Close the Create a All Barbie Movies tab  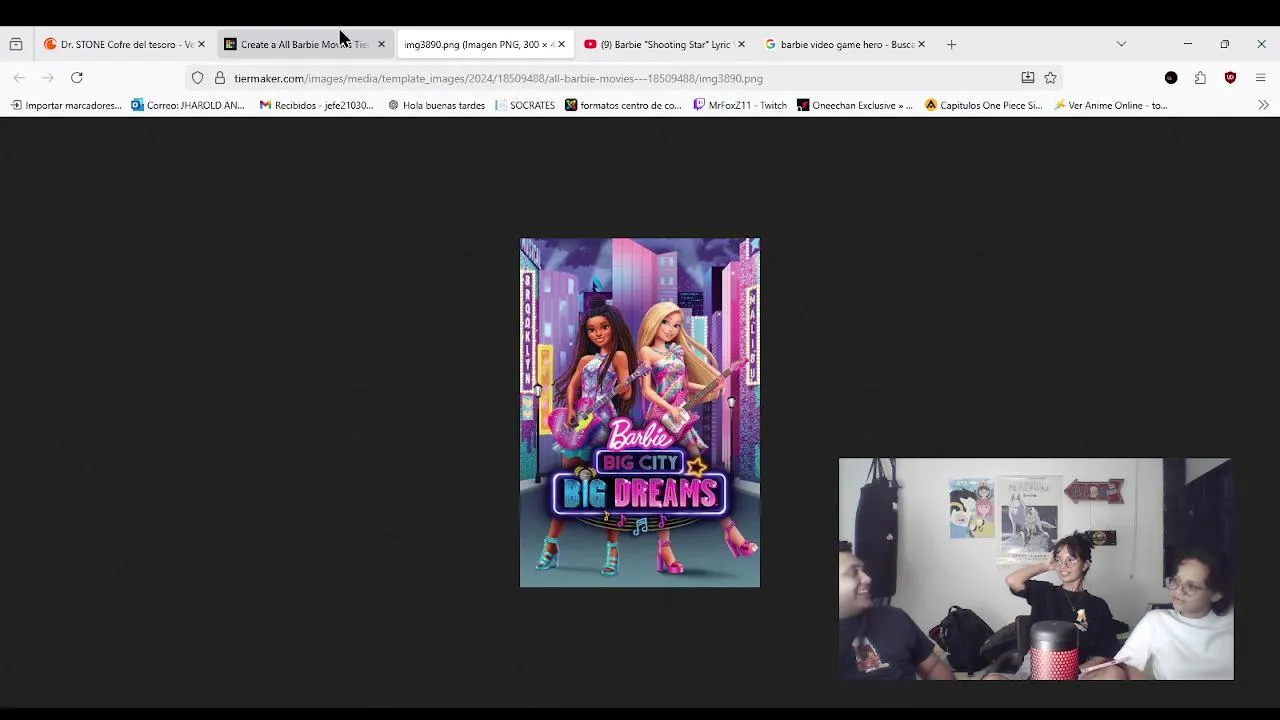click(x=381, y=44)
